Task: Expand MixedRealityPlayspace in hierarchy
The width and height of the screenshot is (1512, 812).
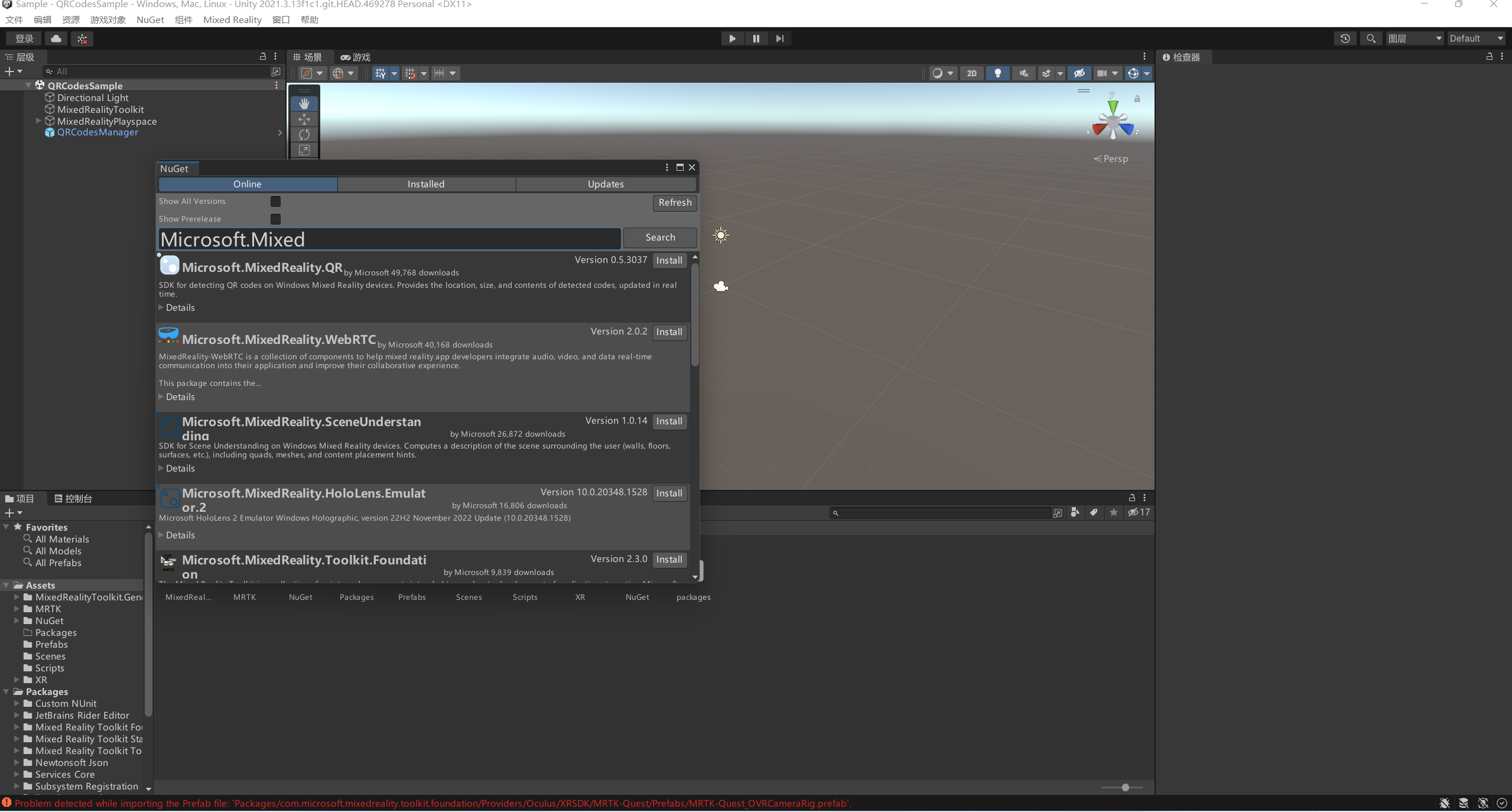Action: [x=38, y=121]
